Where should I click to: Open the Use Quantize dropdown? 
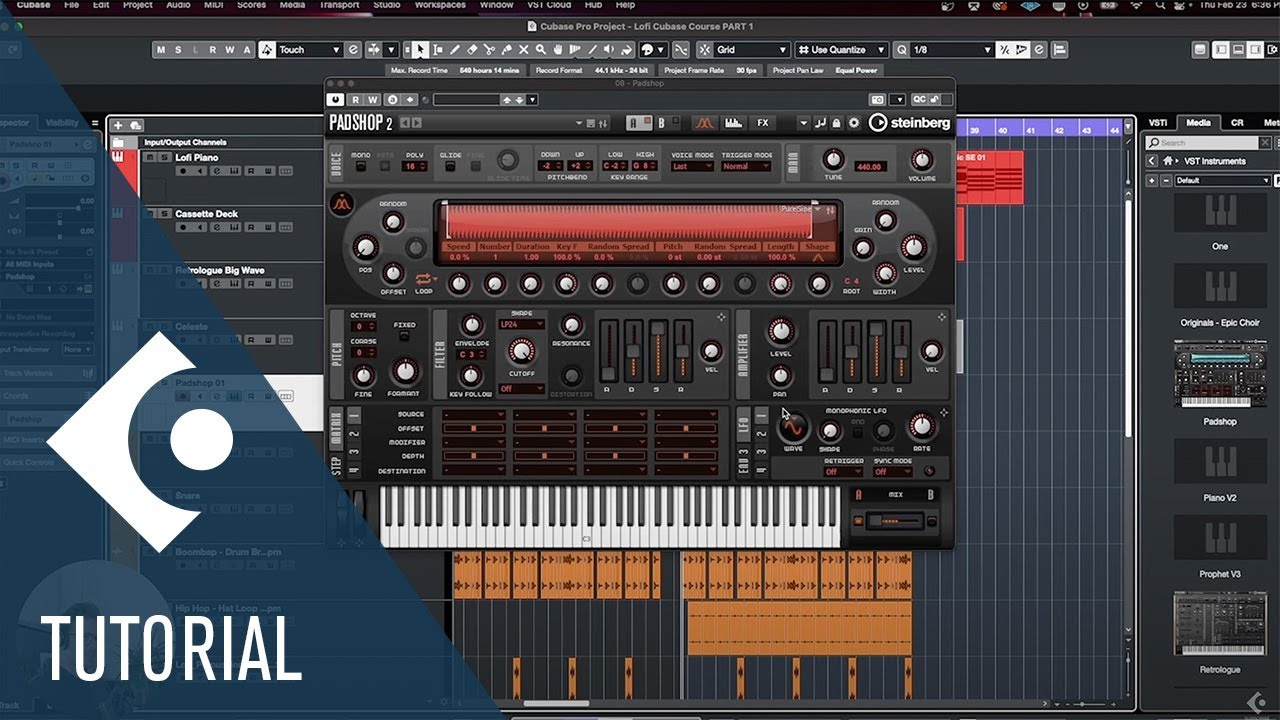(x=841, y=49)
